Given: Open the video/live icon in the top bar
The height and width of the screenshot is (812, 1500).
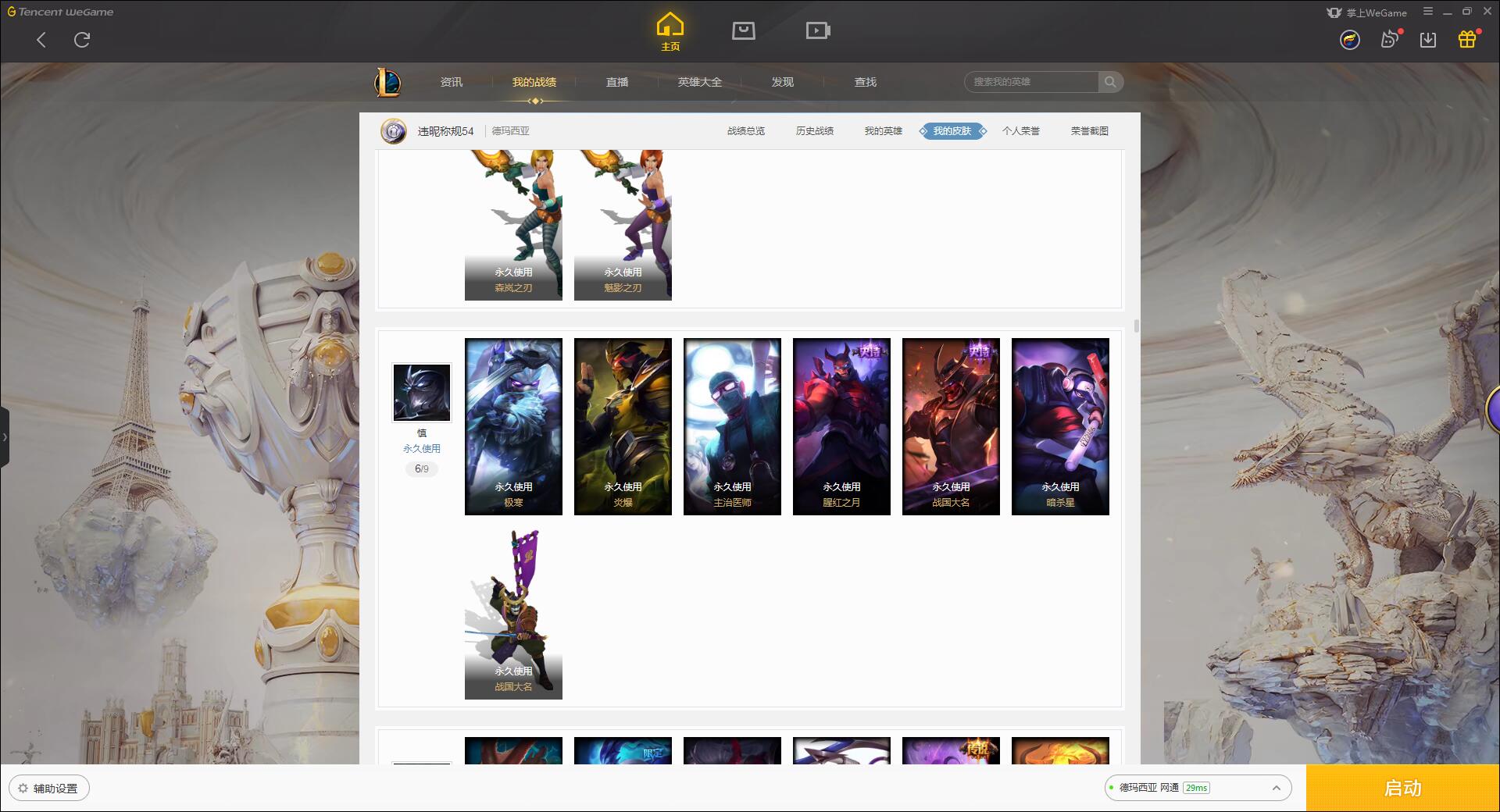Looking at the screenshot, I should [818, 30].
